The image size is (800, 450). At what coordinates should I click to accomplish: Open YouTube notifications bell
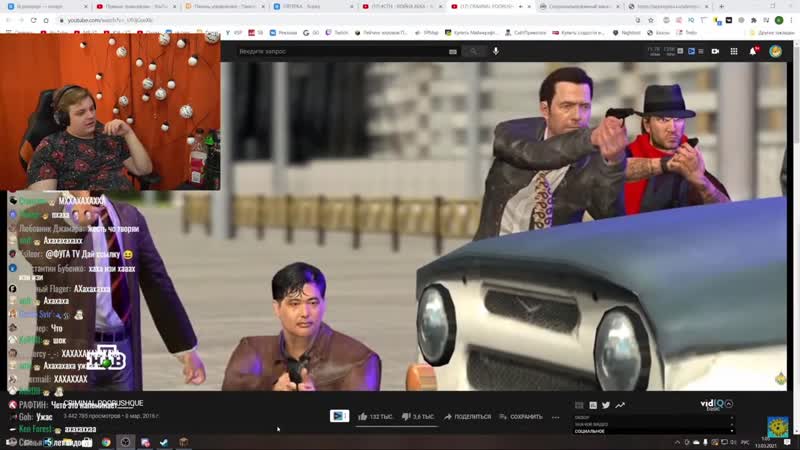[x=753, y=51]
